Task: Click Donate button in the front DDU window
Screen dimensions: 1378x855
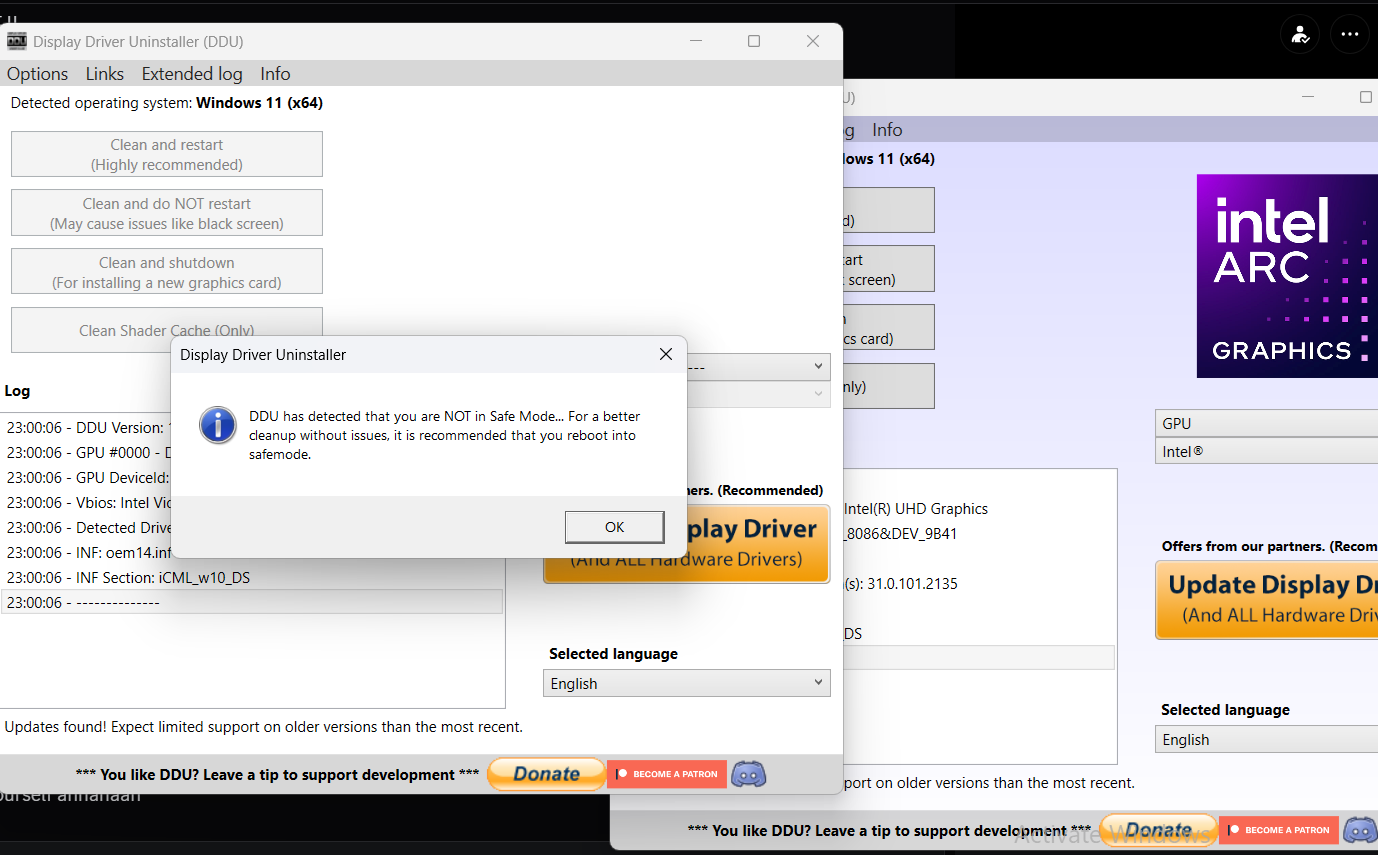Action: pos(546,774)
